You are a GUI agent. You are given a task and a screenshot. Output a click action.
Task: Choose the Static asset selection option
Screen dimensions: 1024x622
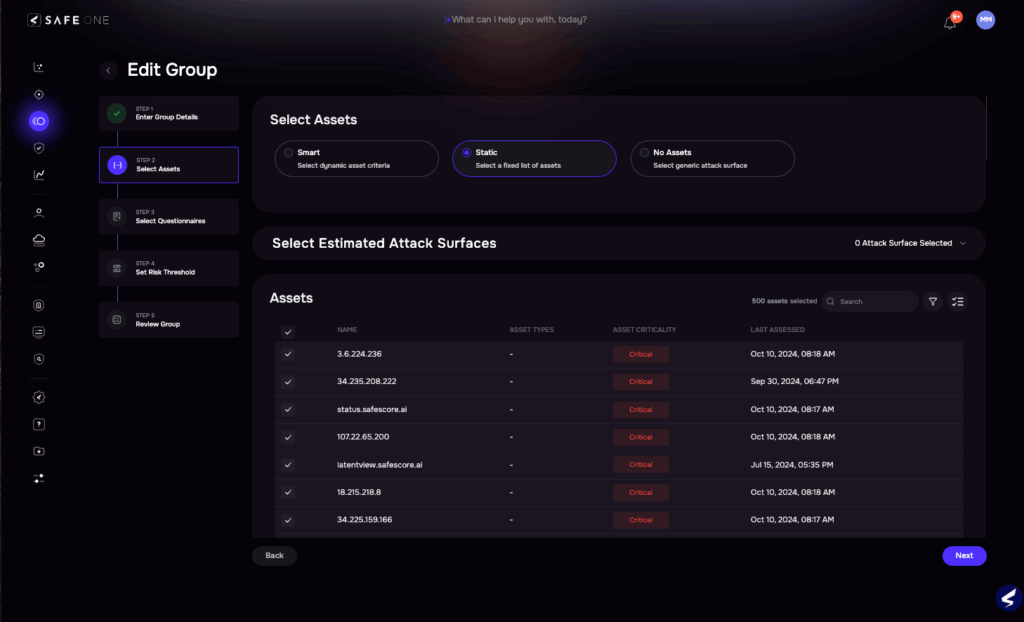(534, 158)
